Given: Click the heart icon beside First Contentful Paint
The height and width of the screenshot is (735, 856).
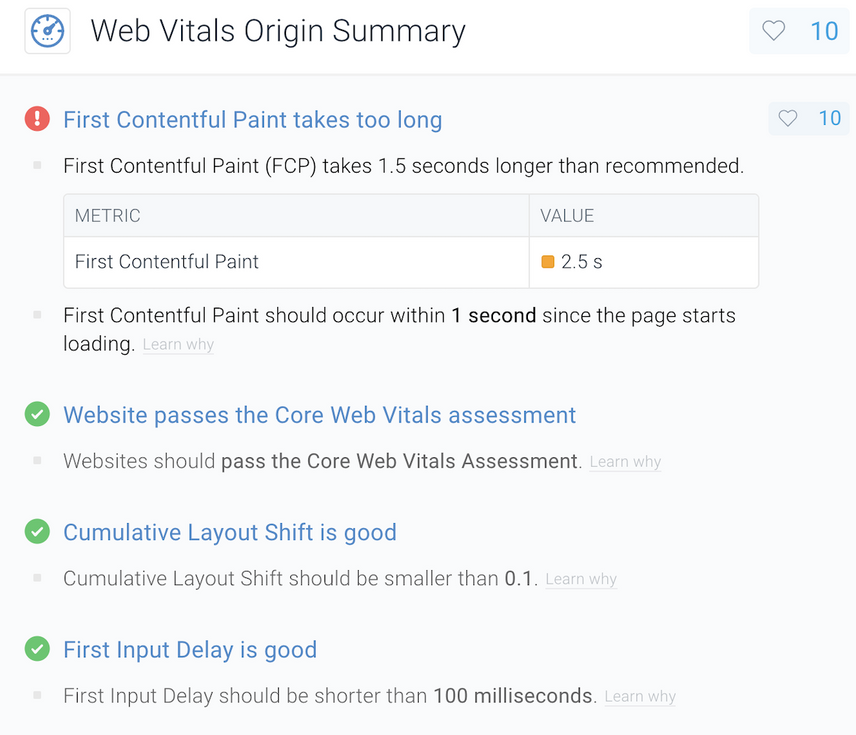Looking at the screenshot, I should (788, 118).
